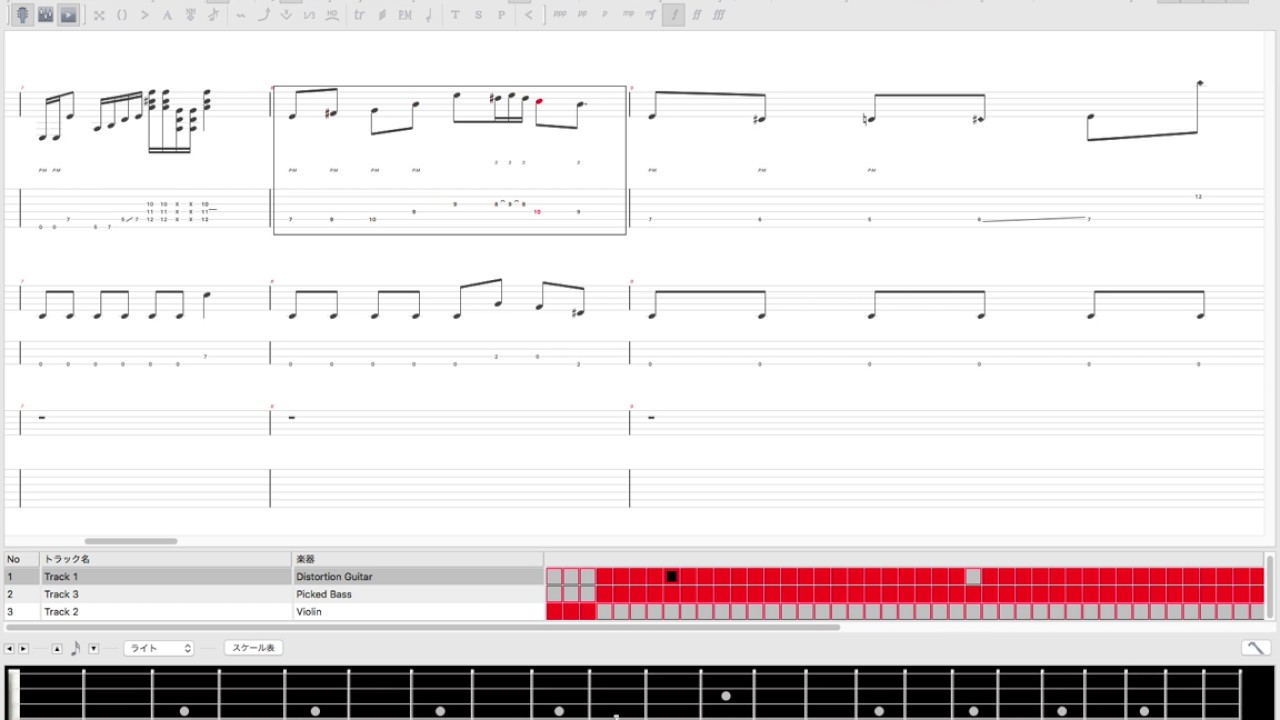Viewport: 1280px width, 720px height.
Task: Set dynamic to ppp
Action: 559,15
